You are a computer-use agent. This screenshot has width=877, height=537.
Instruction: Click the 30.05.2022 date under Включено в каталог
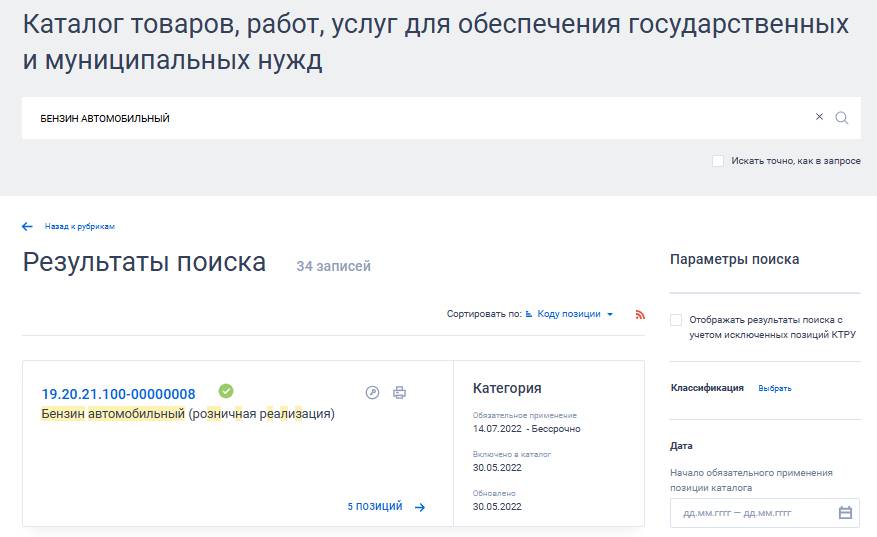(x=497, y=468)
